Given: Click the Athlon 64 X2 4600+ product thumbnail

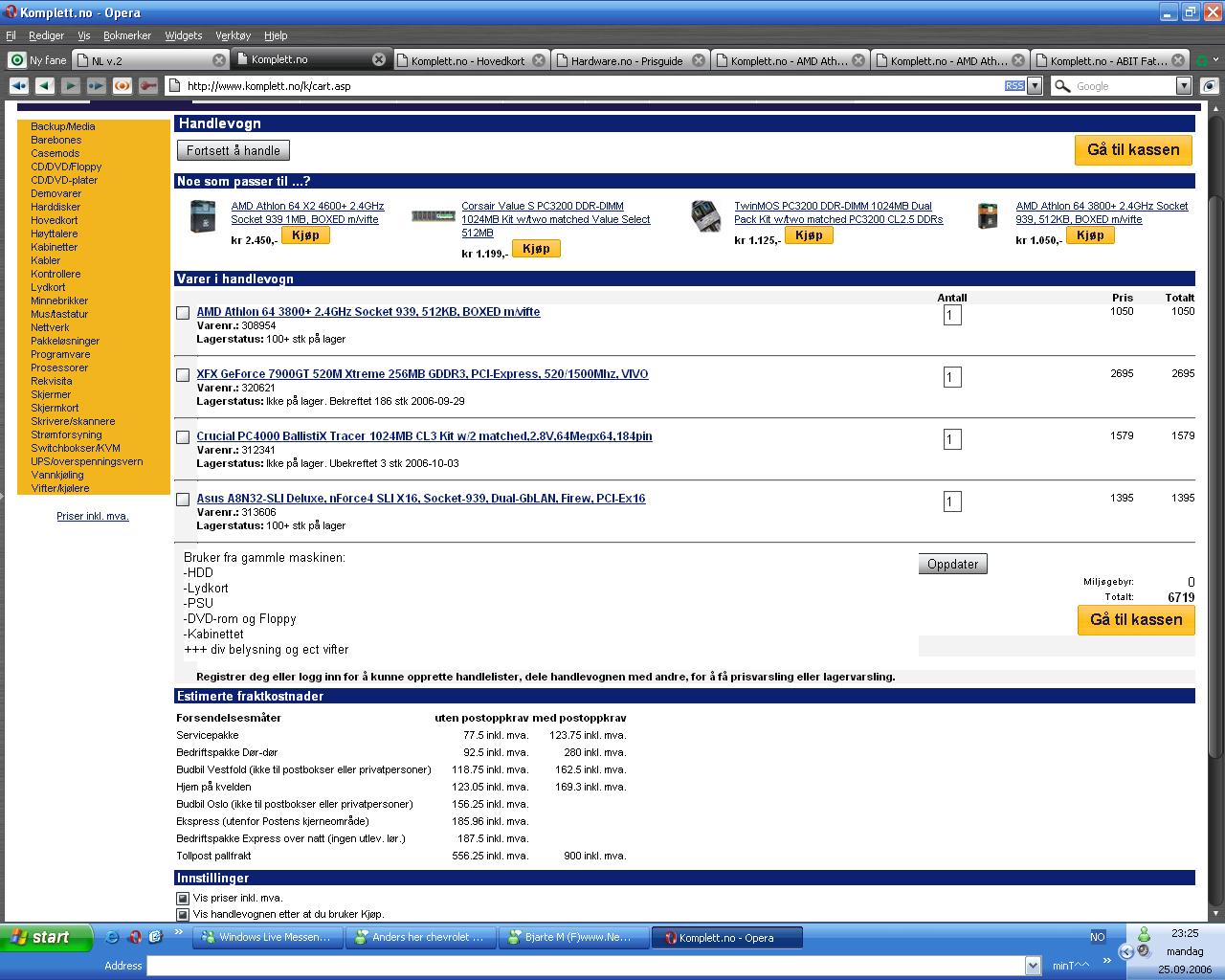Looking at the screenshot, I should click(x=202, y=216).
